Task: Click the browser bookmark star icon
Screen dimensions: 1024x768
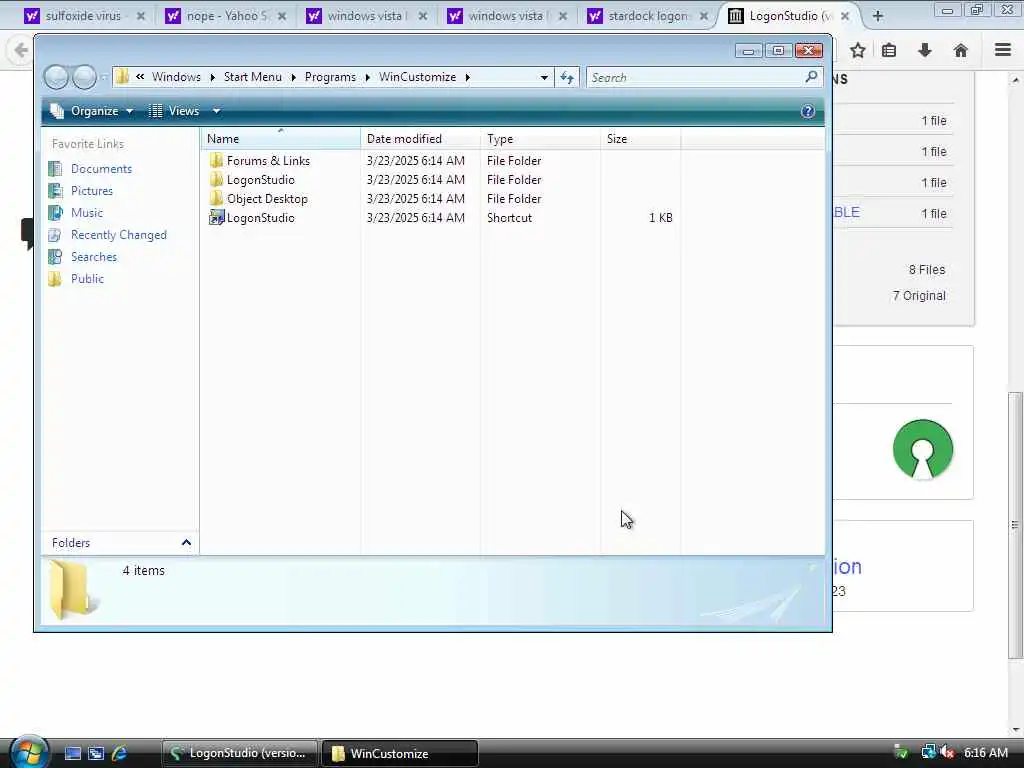Action: point(857,50)
